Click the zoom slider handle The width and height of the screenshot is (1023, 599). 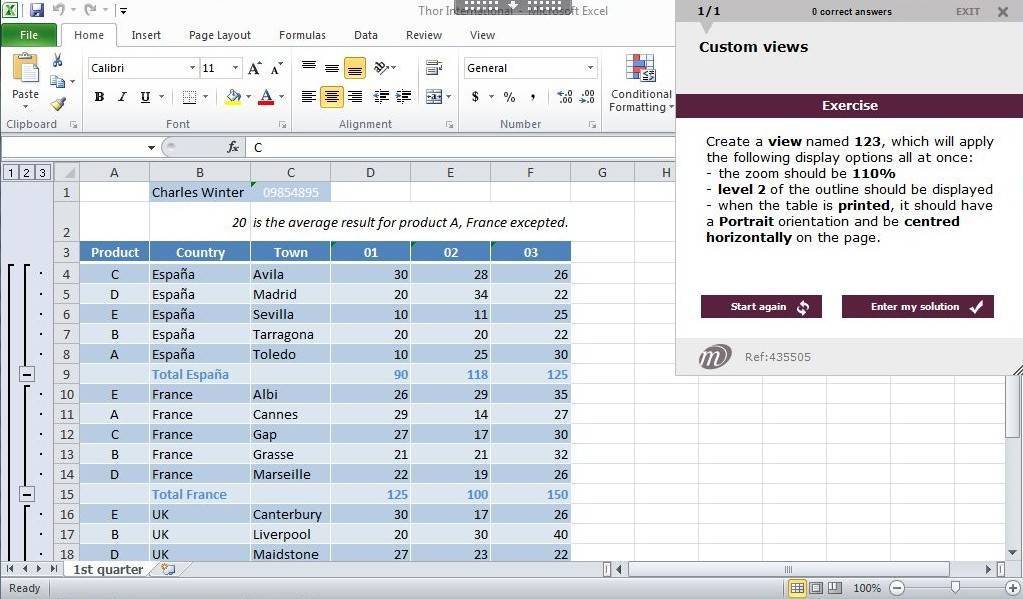coord(955,588)
